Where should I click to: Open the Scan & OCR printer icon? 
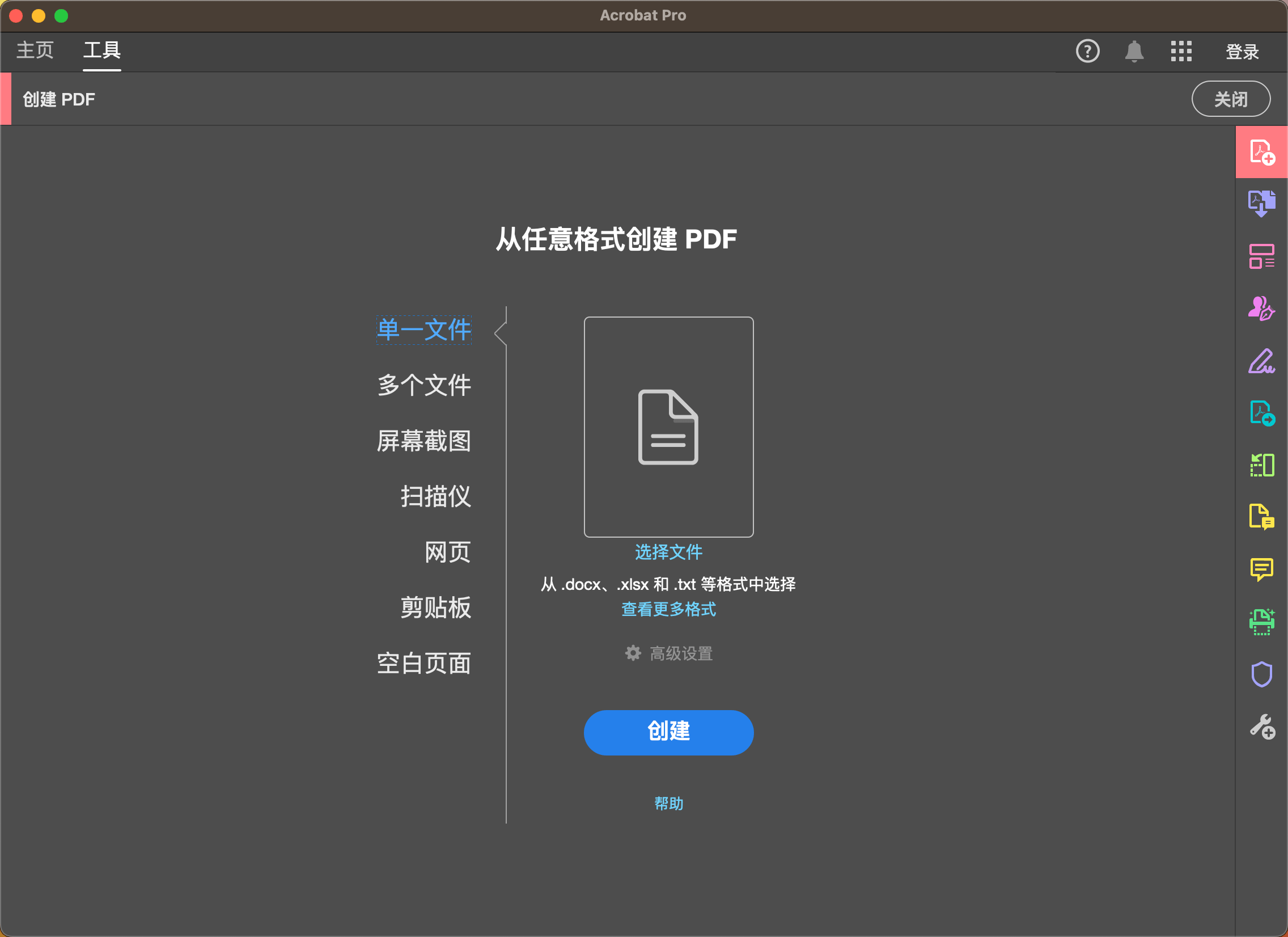(1261, 622)
